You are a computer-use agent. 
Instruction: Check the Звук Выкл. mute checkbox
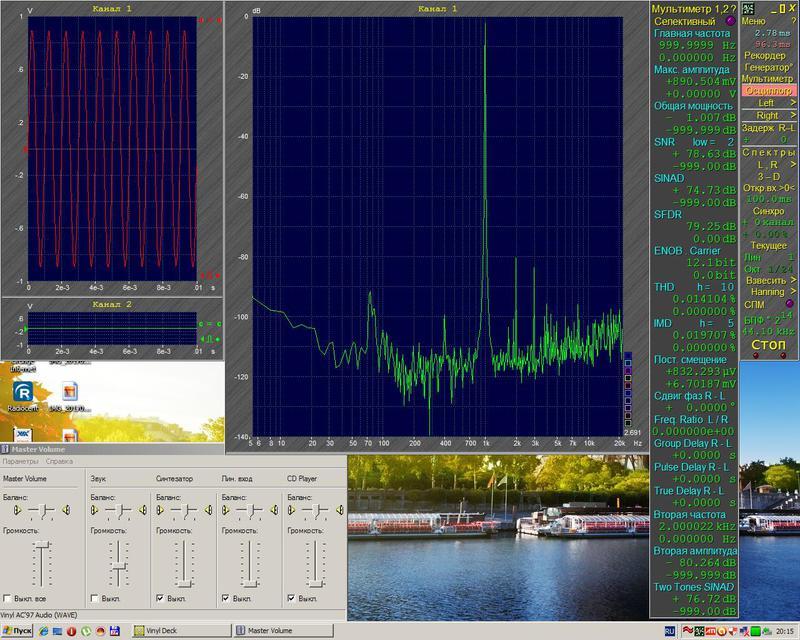pyautogui.click(x=94, y=598)
